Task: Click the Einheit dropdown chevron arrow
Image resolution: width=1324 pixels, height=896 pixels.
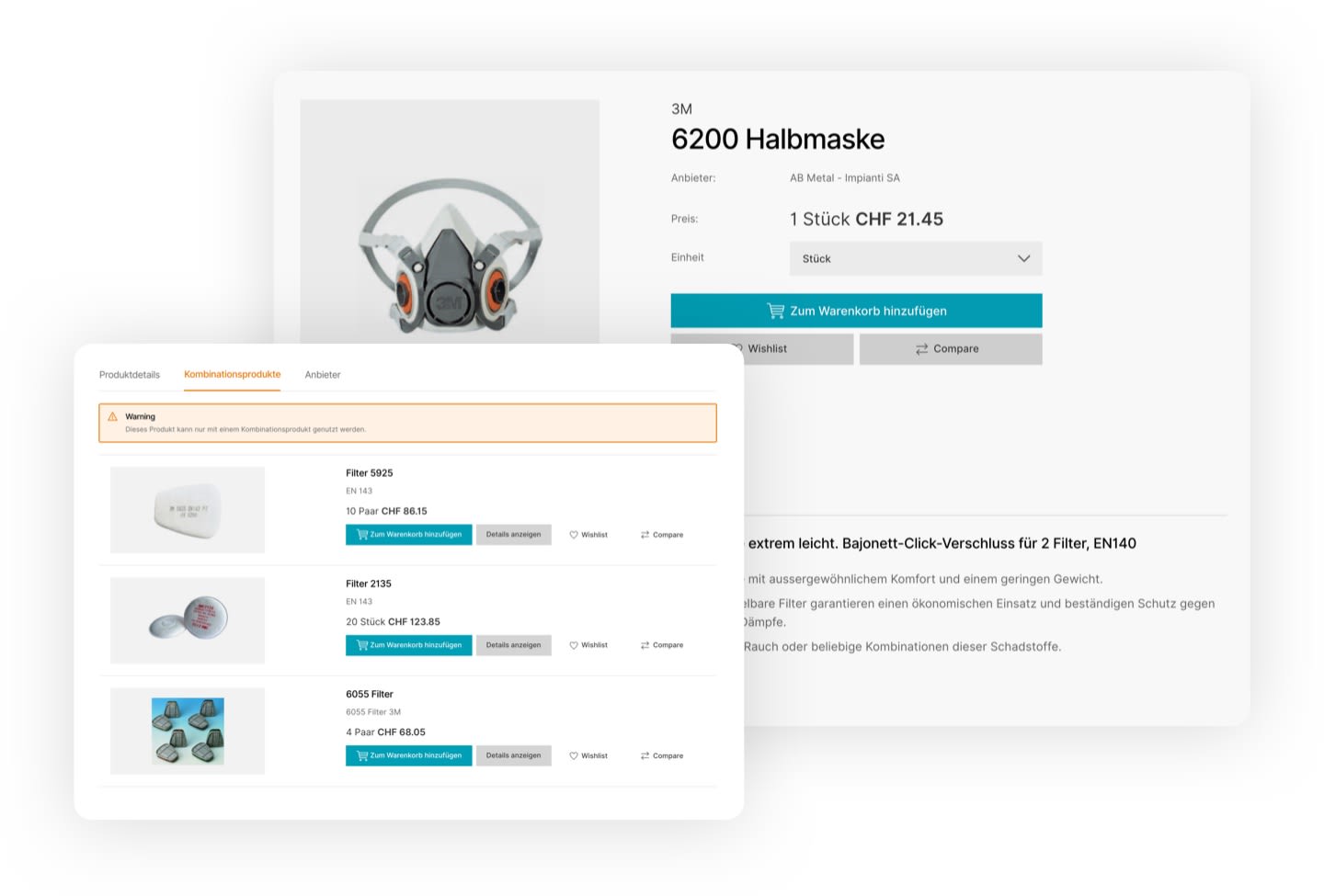Action: point(1023,258)
